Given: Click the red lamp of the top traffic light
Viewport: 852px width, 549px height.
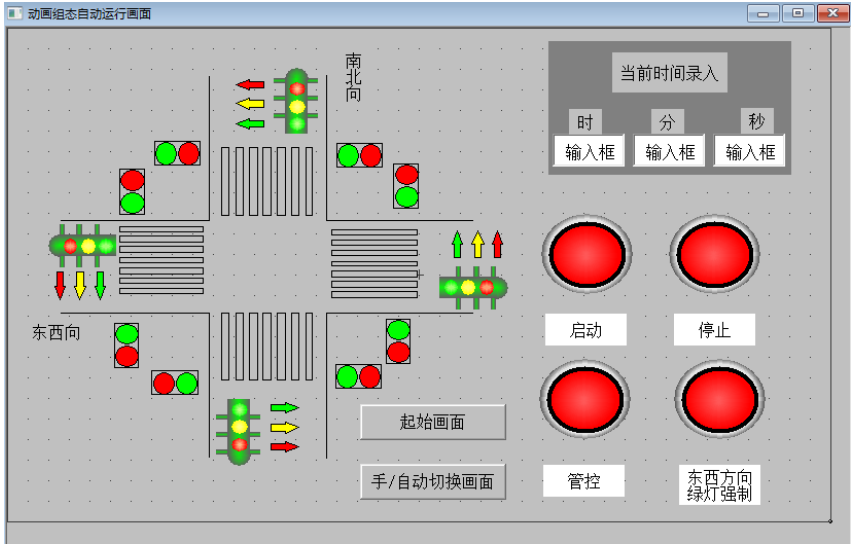Looking at the screenshot, I should click(x=297, y=89).
